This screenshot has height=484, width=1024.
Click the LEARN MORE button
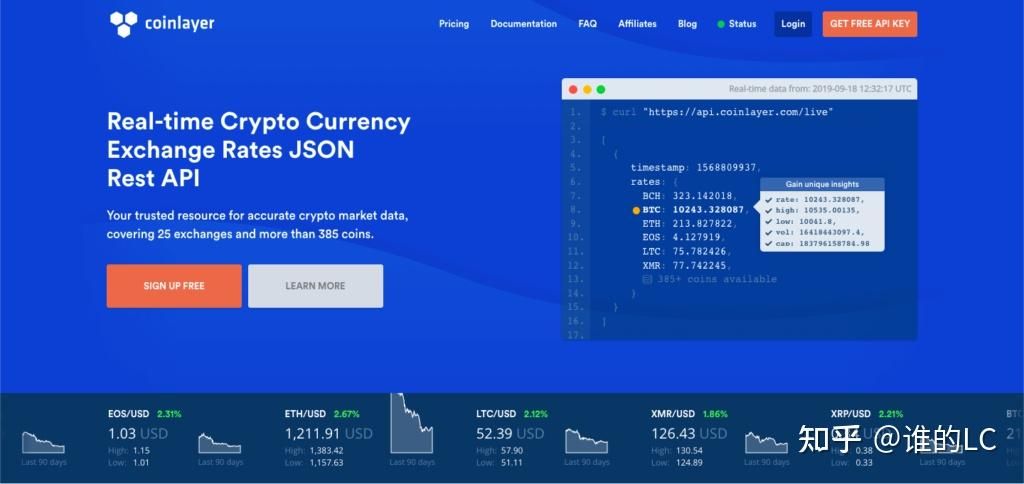click(x=315, y=286)
